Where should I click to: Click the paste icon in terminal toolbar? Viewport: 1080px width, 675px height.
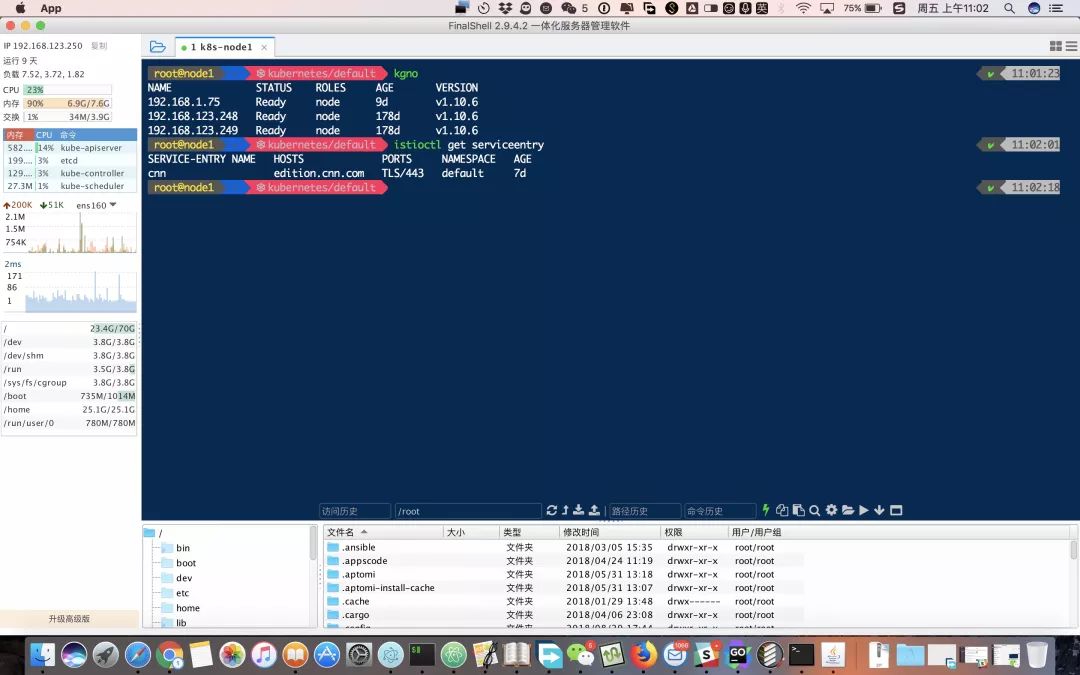point(798,510)
